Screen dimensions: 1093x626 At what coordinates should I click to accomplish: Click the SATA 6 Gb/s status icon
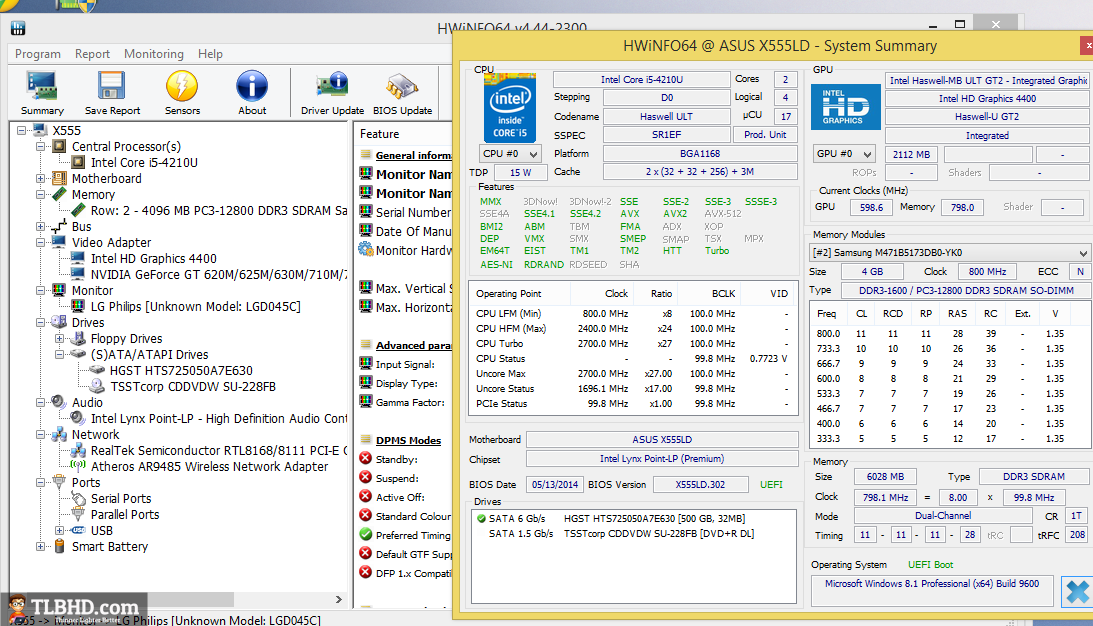[481, 519]
